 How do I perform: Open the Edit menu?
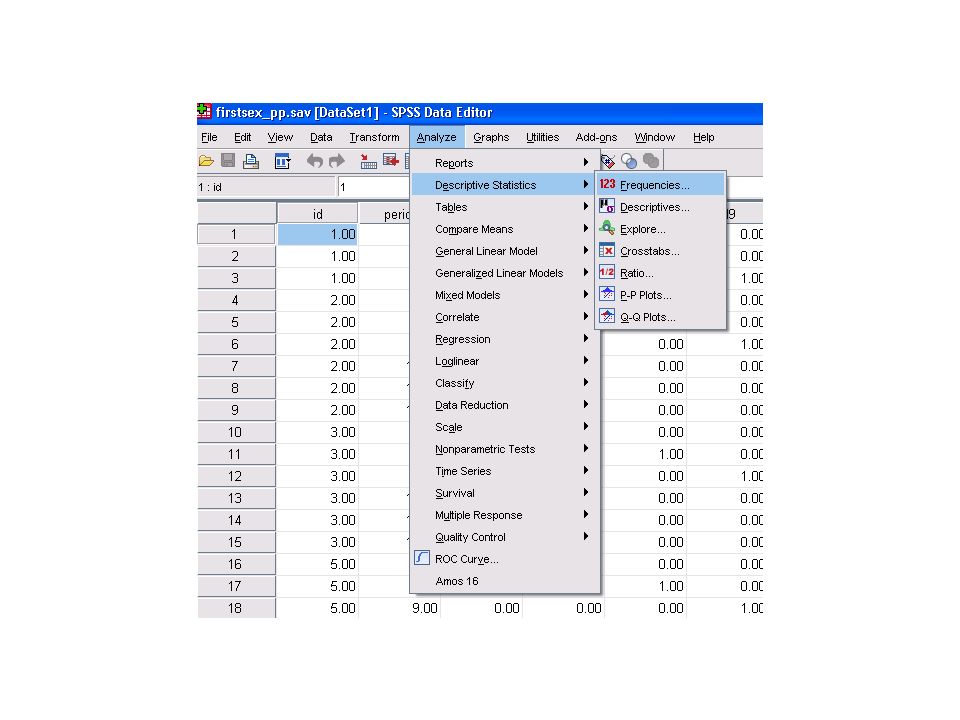(242, 137)
